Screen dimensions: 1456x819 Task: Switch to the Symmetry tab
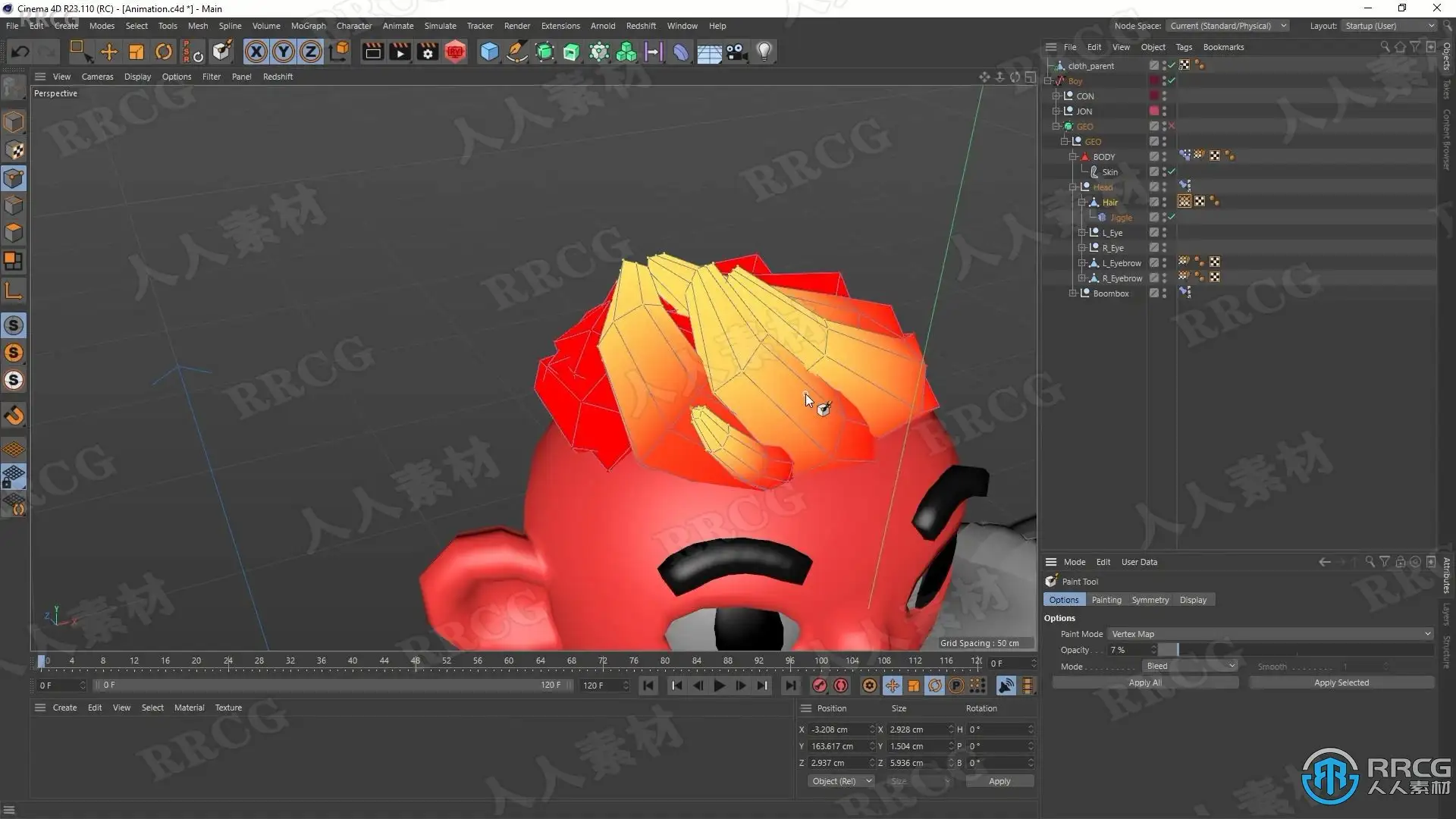1150,600
